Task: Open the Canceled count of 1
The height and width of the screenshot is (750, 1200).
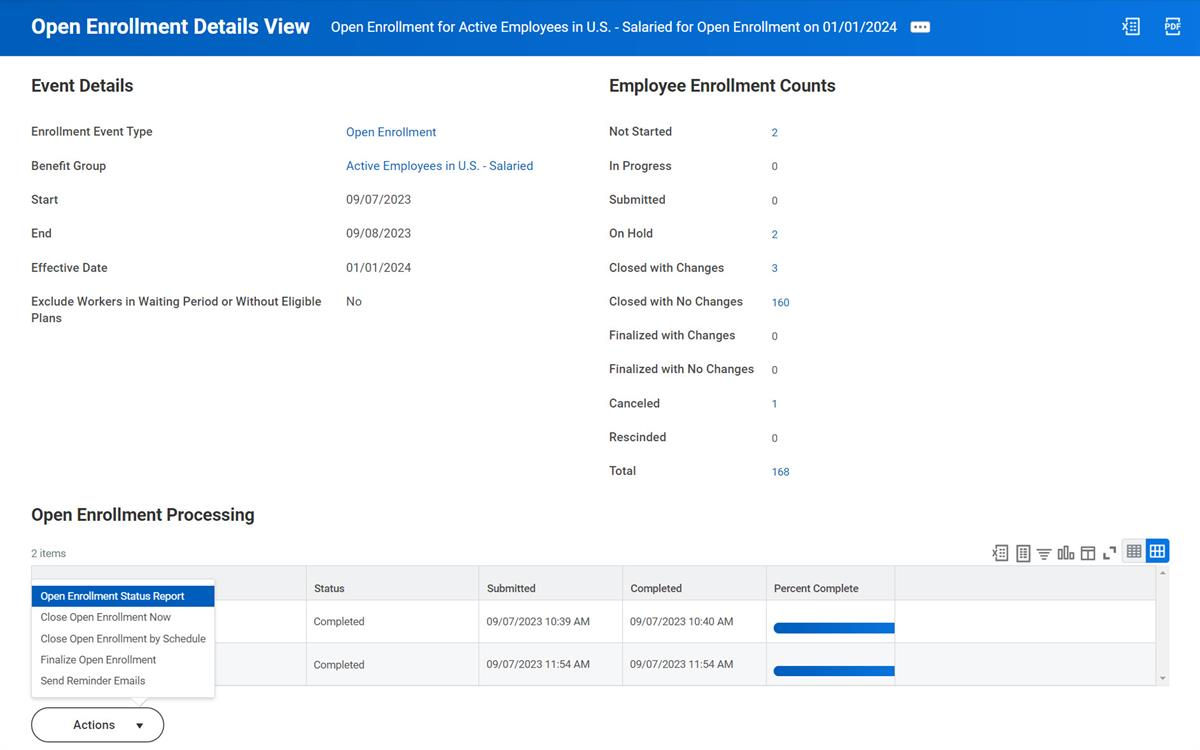Action: tap(774, 404)
